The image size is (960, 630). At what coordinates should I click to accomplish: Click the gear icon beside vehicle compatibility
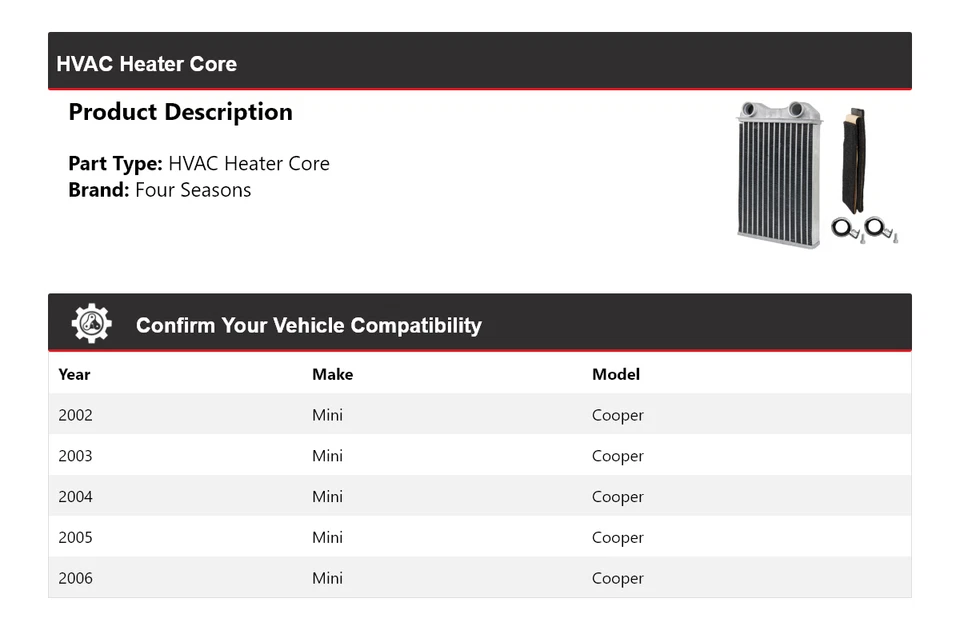pos(91,324)
